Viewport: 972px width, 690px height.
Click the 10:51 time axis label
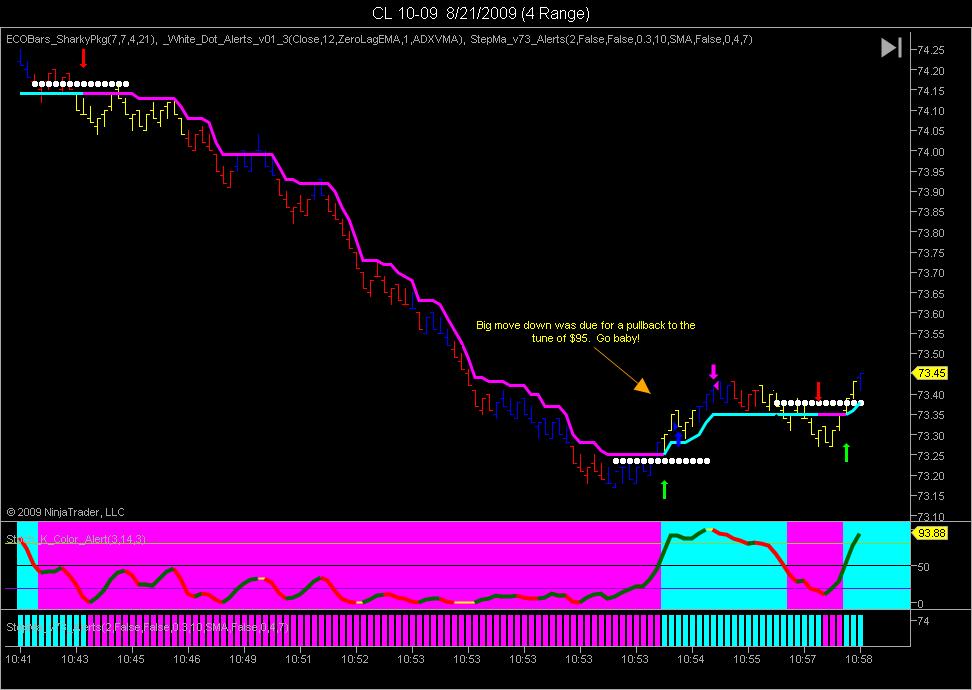coord(298,659)
